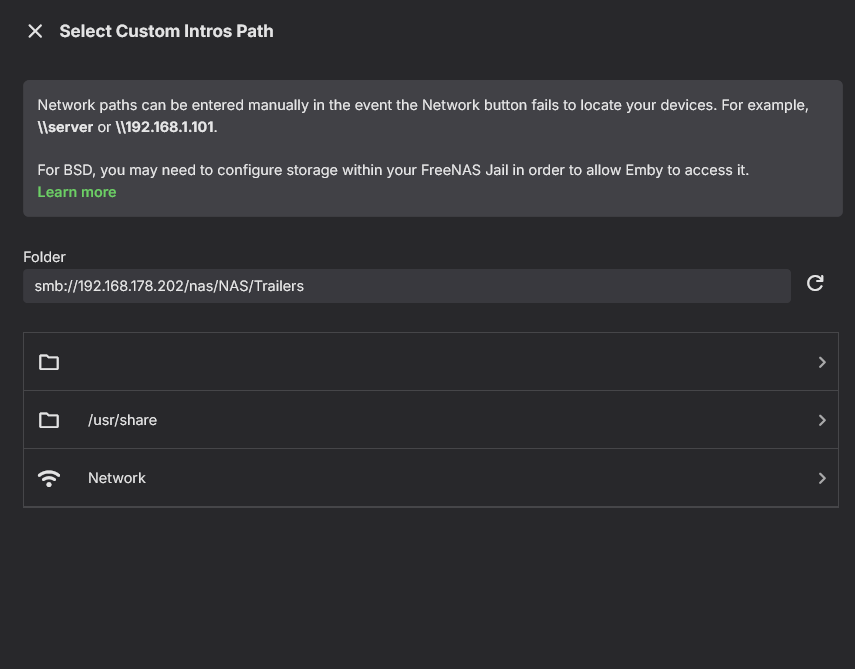
Task: Close the Select Custom Intros Path dialog
Action: (35, 31)
